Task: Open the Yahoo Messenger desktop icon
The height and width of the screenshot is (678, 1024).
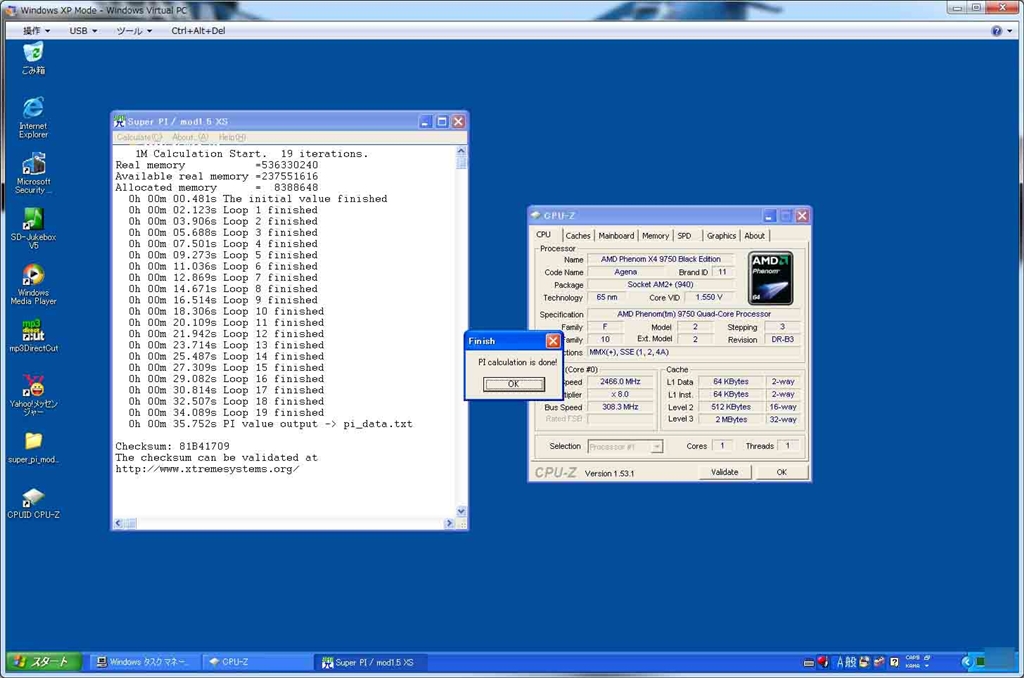Action: point(35,386)
